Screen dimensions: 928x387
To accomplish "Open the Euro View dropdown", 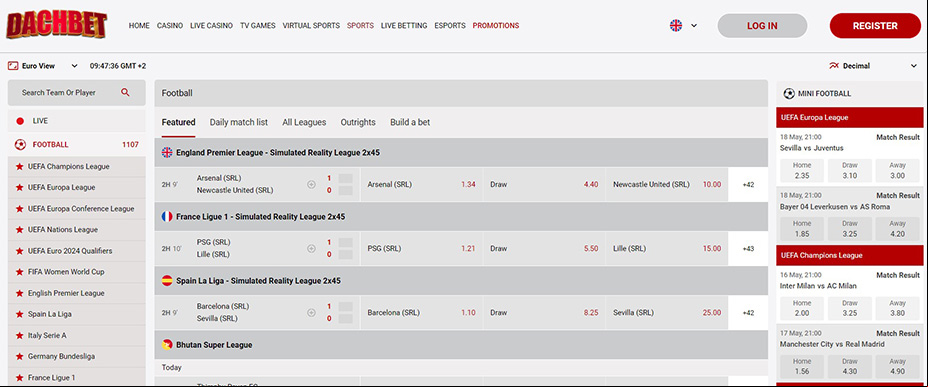I will tap(43, 66).
